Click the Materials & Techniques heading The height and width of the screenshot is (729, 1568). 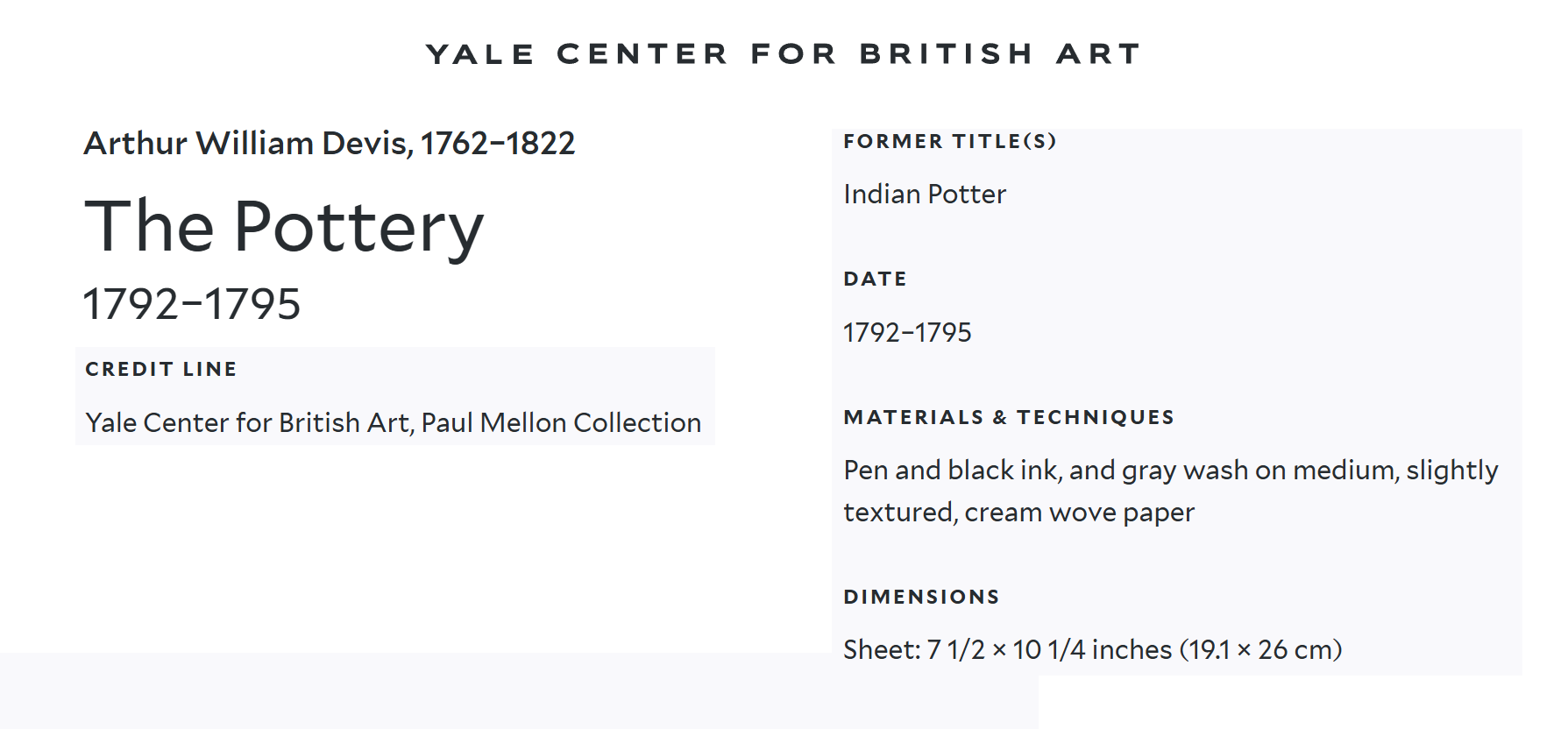click(x=1009, y=417)
